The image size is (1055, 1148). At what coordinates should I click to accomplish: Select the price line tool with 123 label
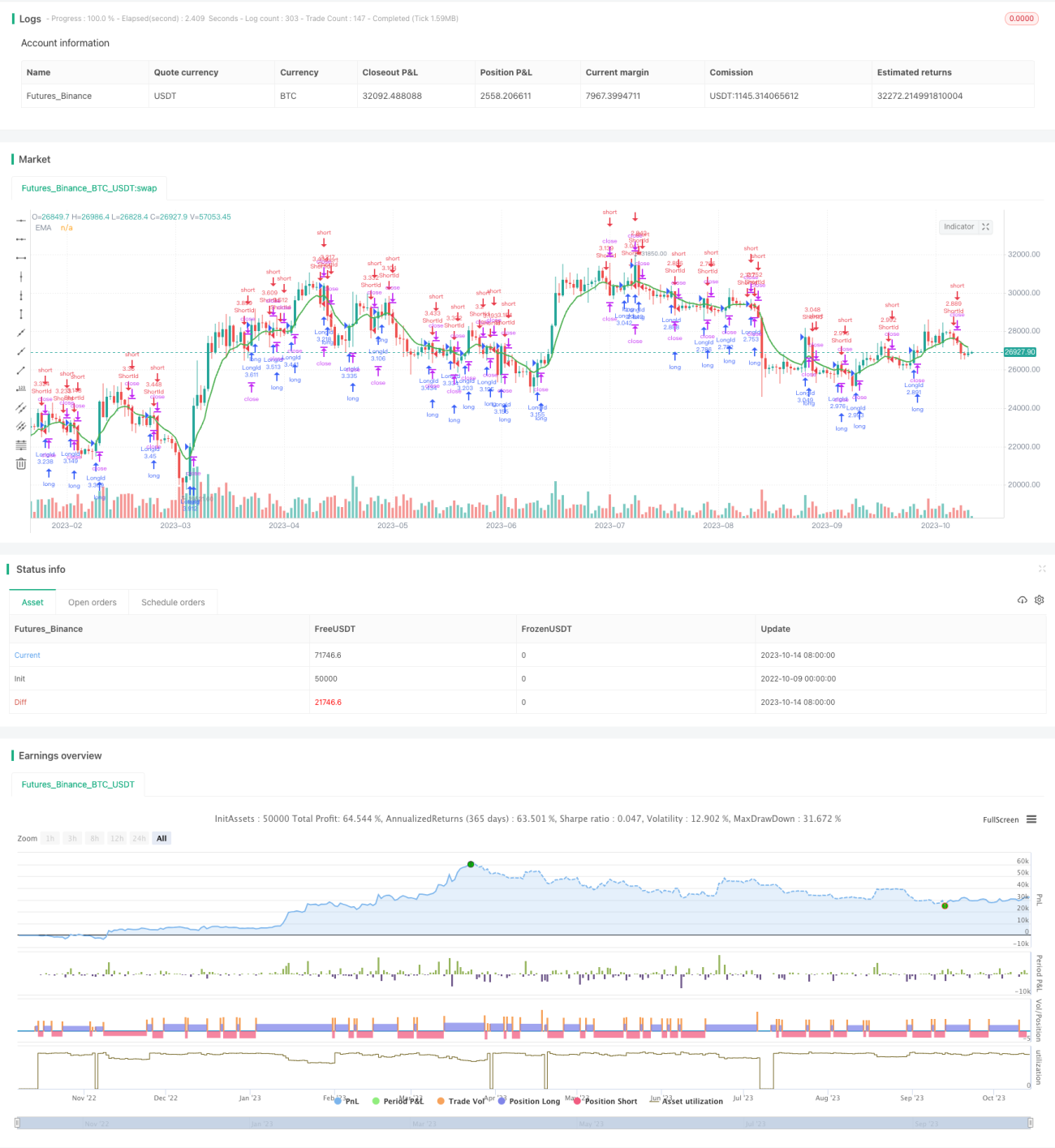click(21, 389)
